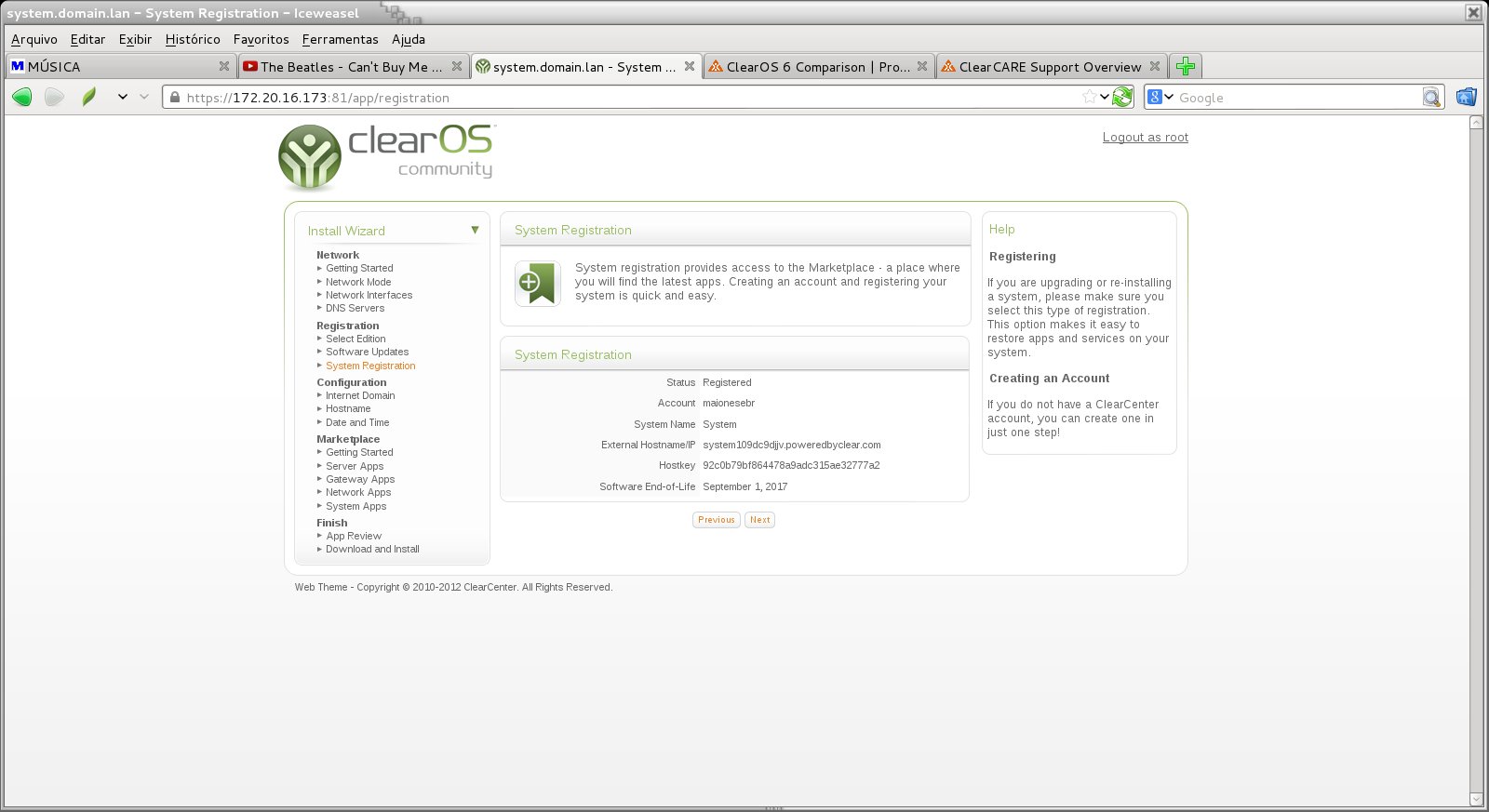Close the MÚSICA tab
This screenshot has height=812, width=1489.
[224, 66]
